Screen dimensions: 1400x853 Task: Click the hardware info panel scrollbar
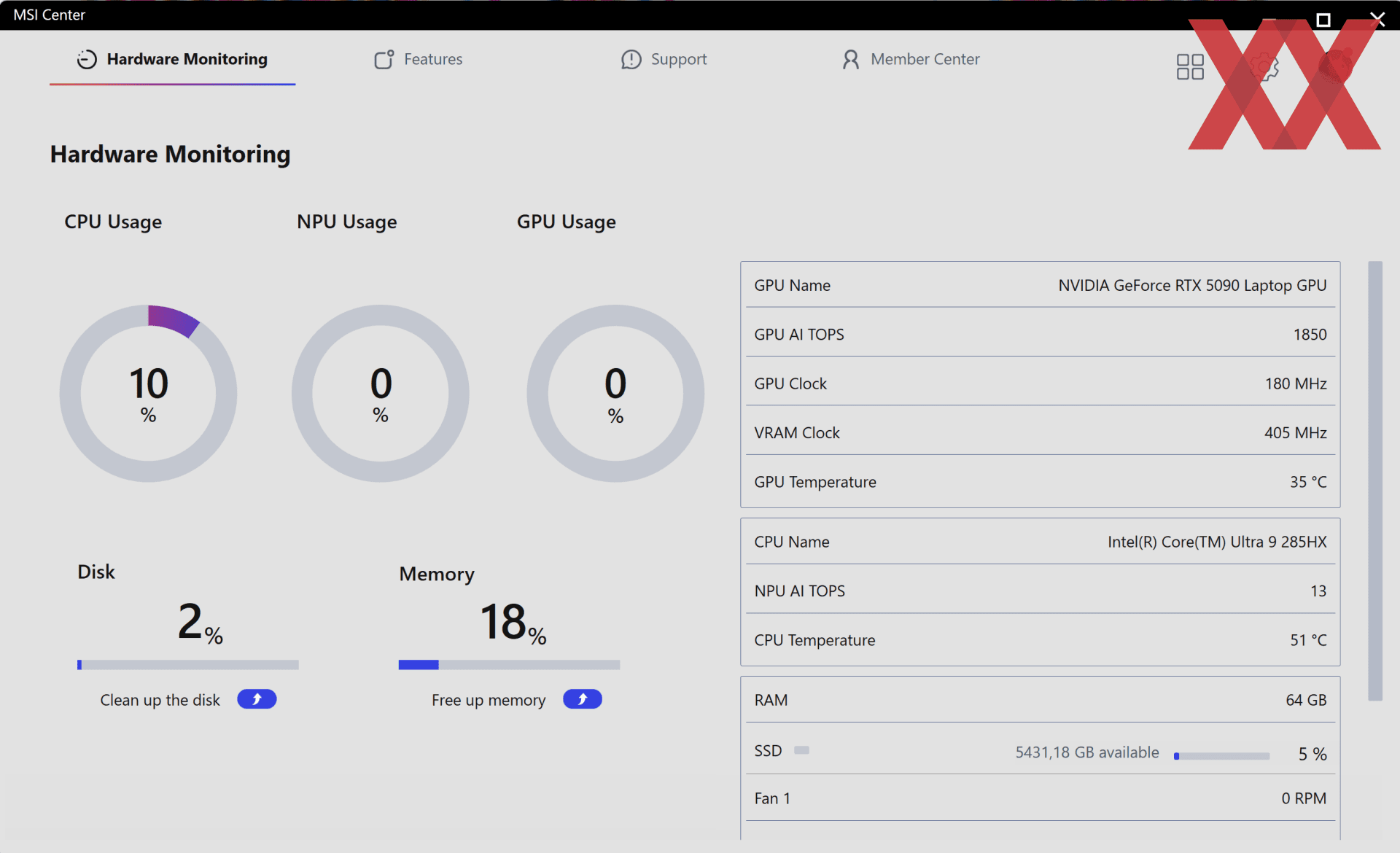(x=1375, y=481)
